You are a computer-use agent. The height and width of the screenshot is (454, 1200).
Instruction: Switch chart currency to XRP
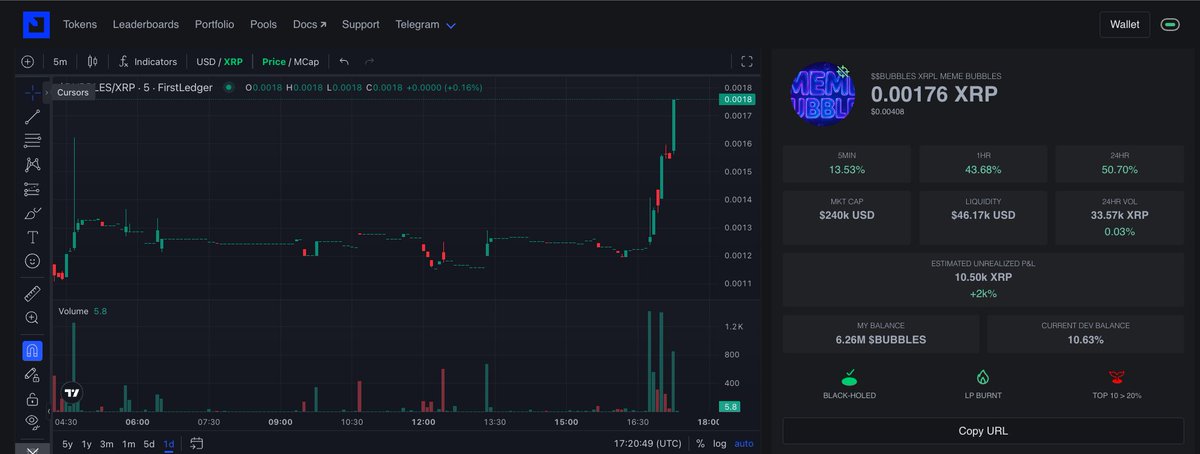pyautogui.click(x=233, y=62)
